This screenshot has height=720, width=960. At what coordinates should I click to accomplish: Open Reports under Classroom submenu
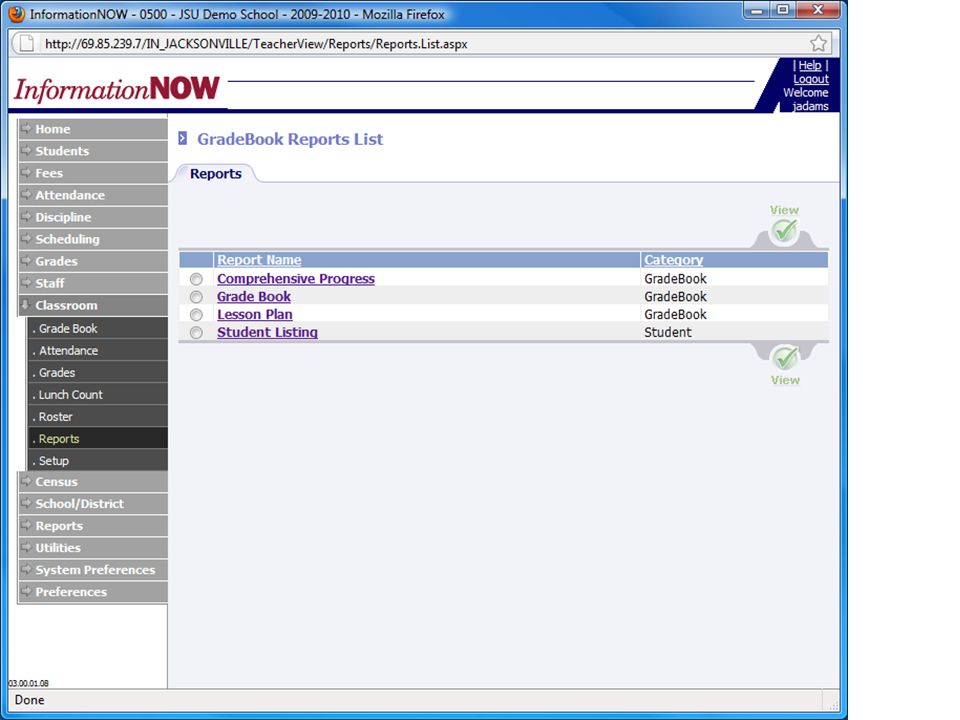[98, 439]
